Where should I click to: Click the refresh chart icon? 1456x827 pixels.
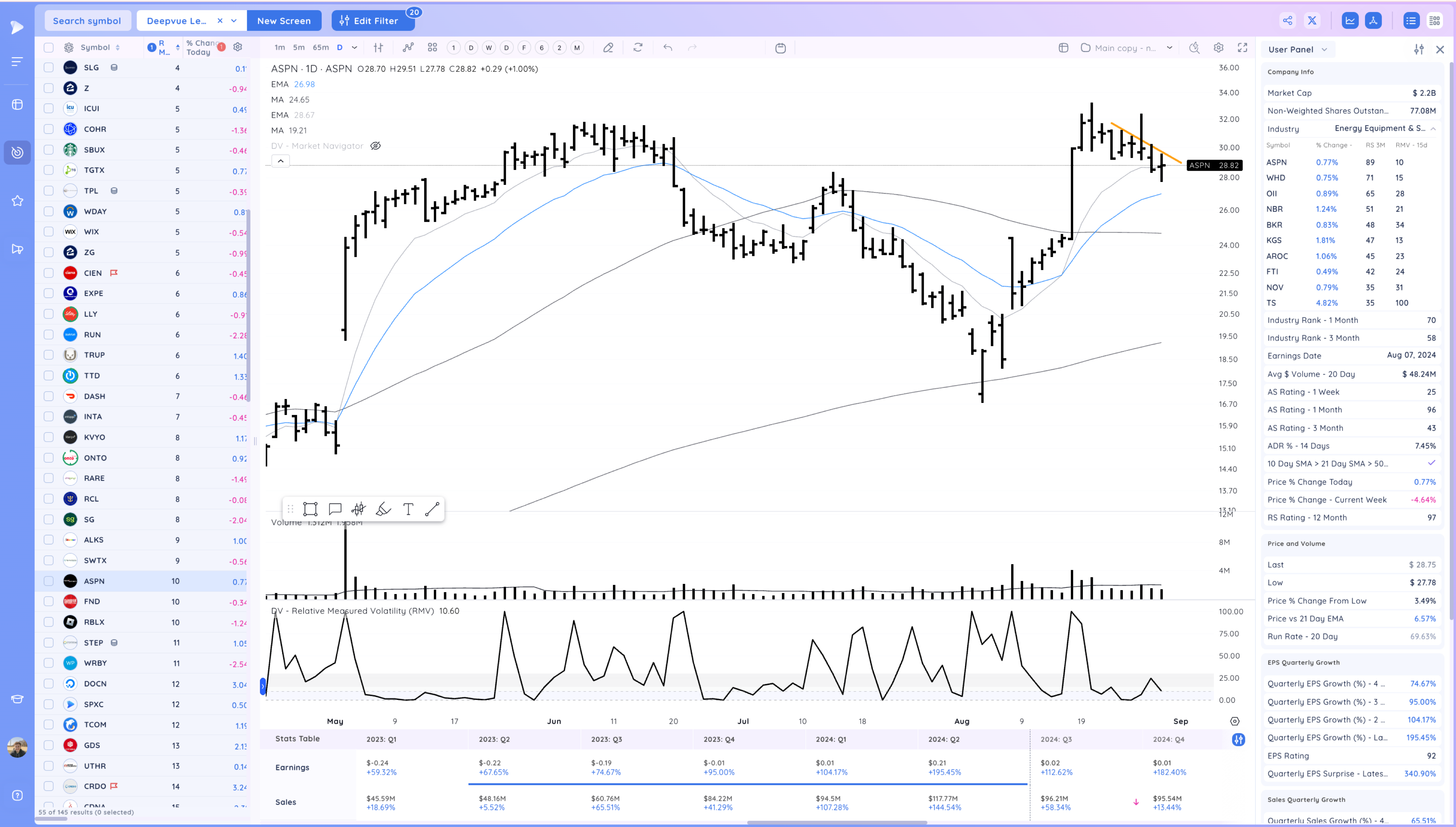pyautogui.click(x=638, y=48)
